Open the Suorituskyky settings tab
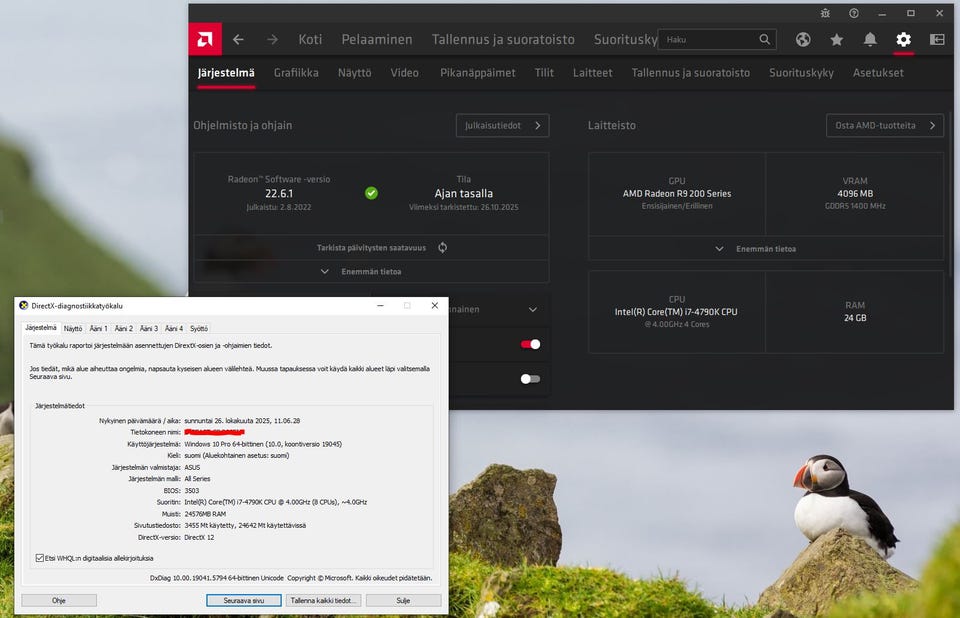Image resolution: width=960 pixels, height=618 pixels. tap(801, 73)
